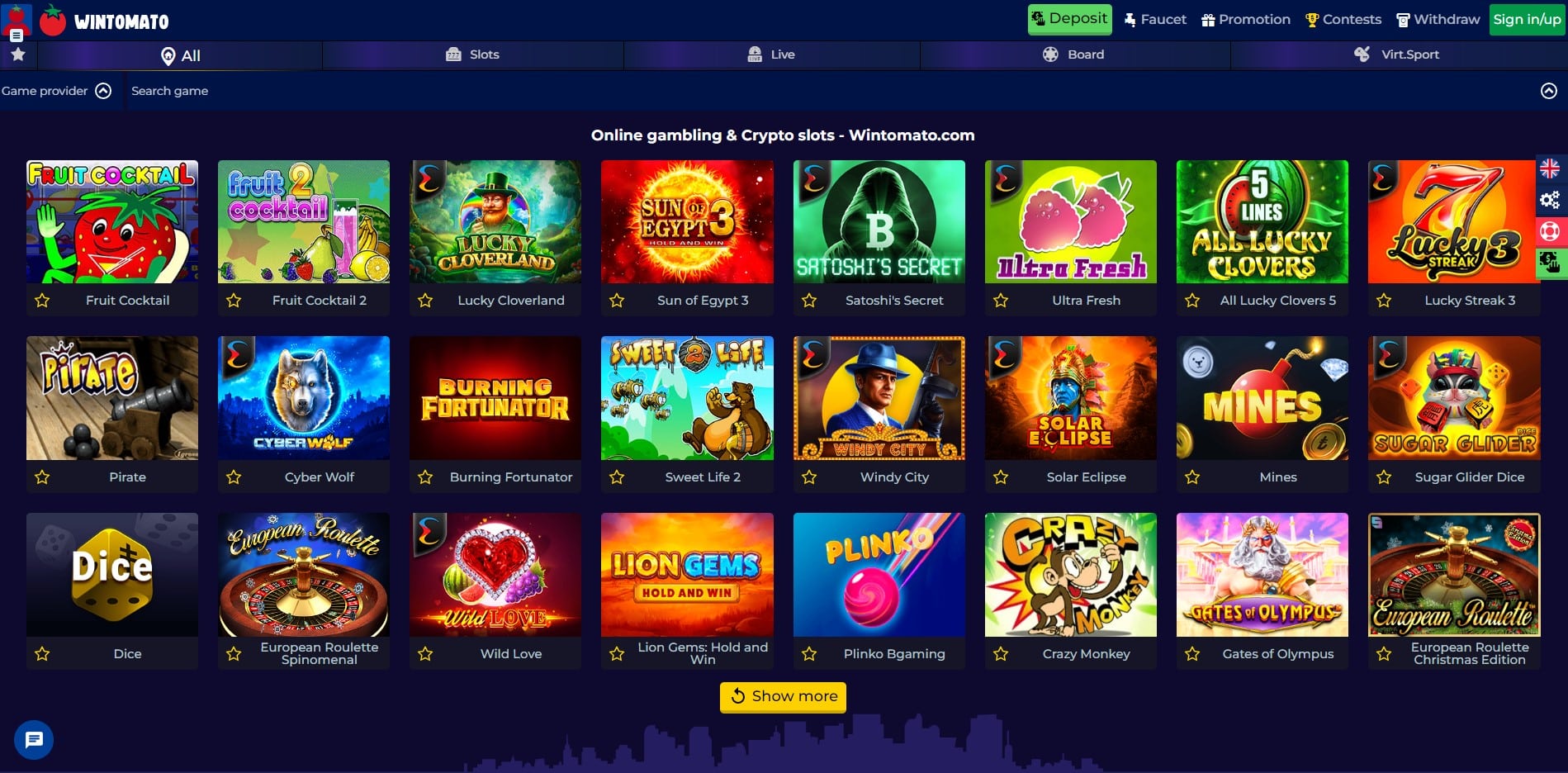Expand the Game provider dropdown
1568x773 pixels.
coord(56,91)
